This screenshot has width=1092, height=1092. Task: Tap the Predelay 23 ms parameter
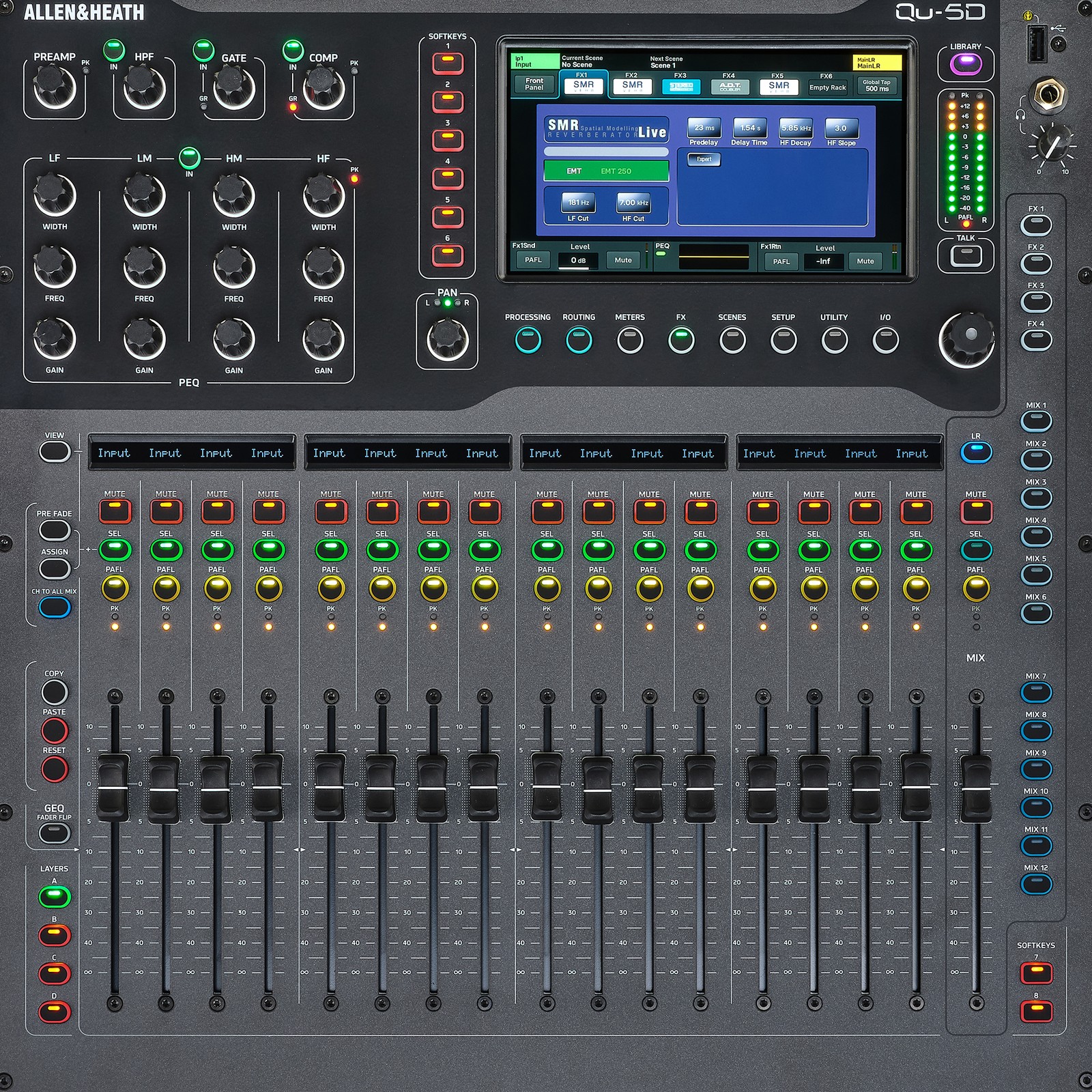704,128
